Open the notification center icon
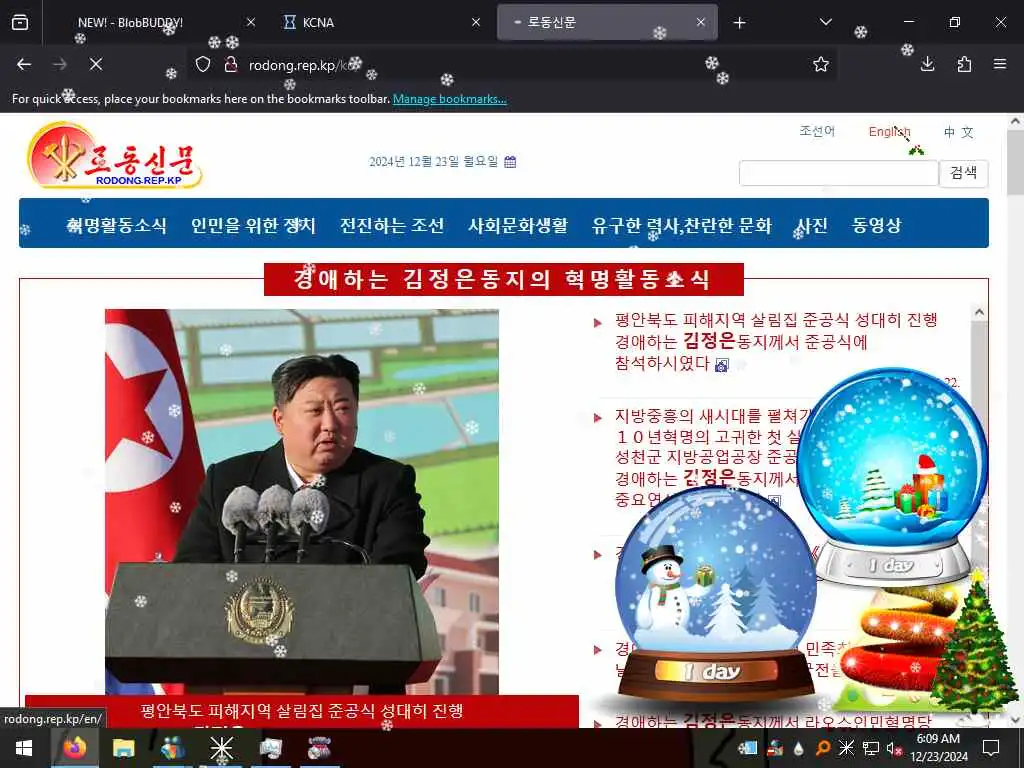This screenshot has width=1024, height=768. coord(991,748)
